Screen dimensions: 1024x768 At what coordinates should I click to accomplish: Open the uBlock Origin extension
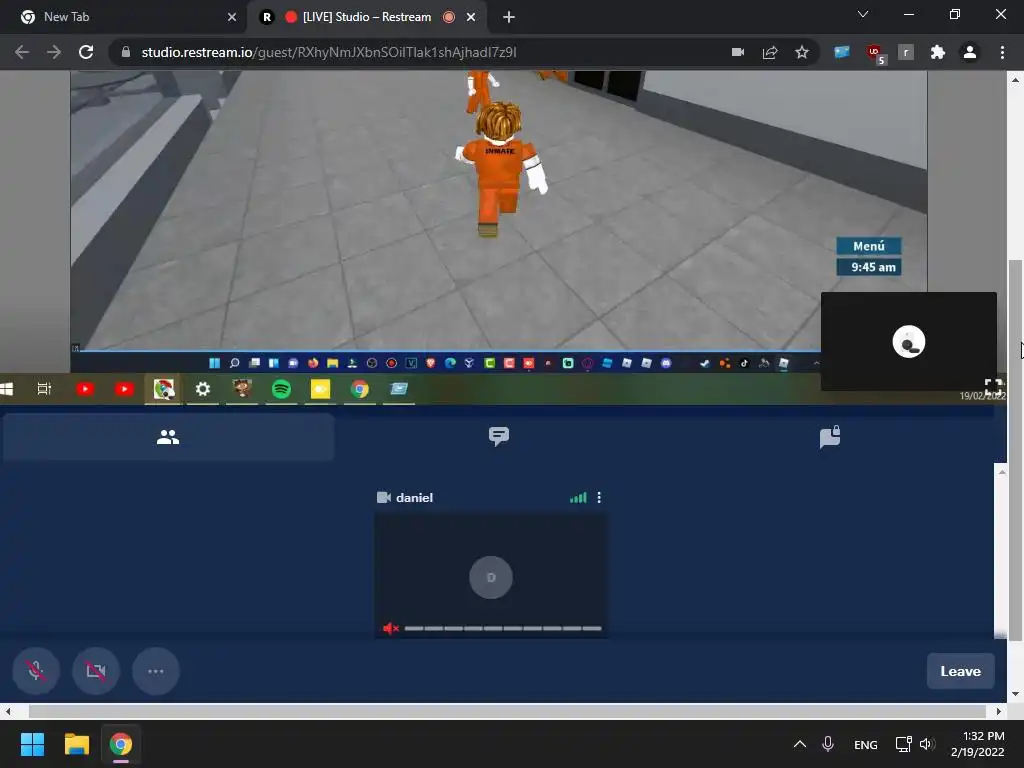[x=874, y=53]
